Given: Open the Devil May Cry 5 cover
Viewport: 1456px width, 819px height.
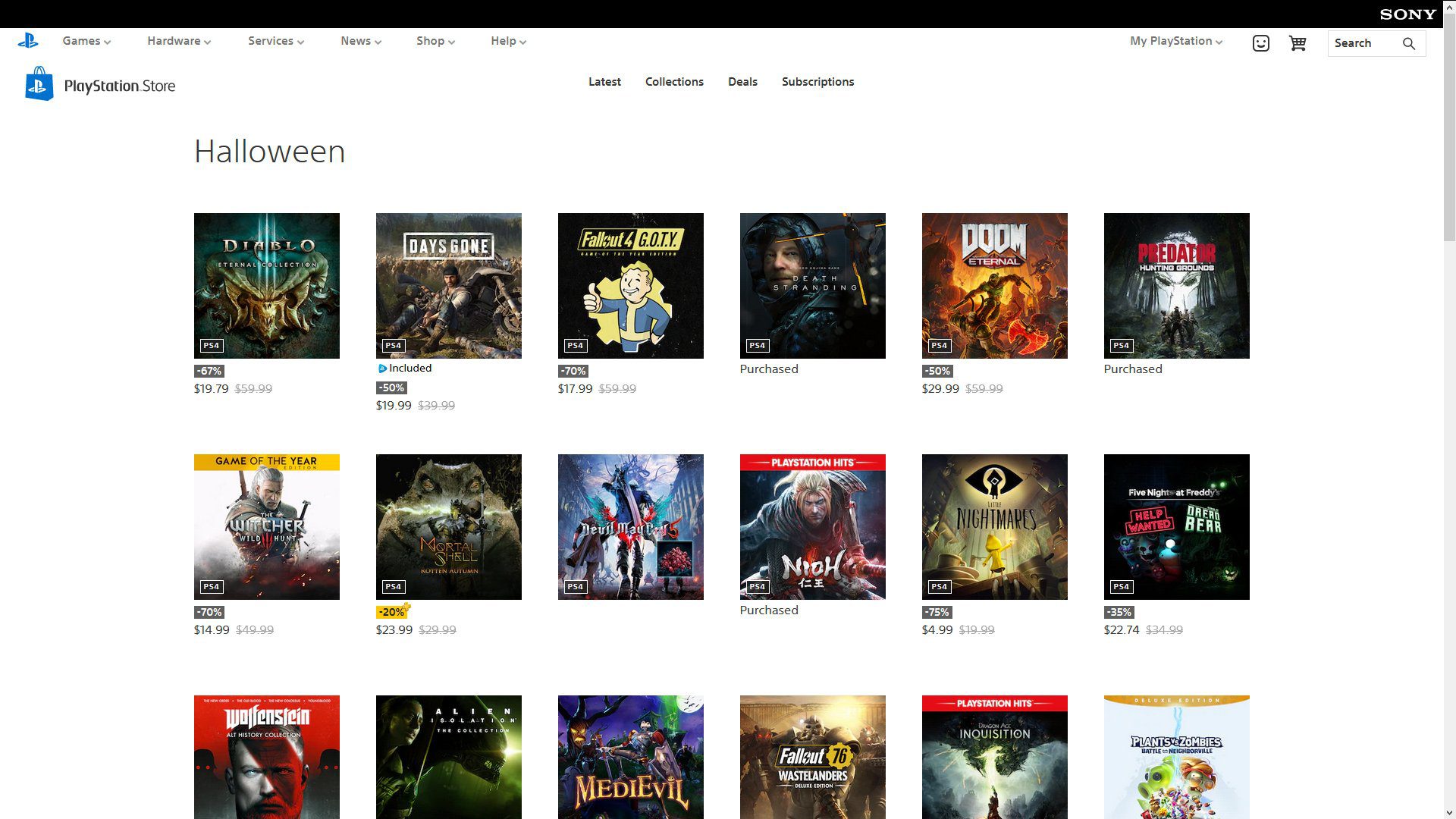Looking at the screenshot, I should pyautogui.click(x=631, y=527).
